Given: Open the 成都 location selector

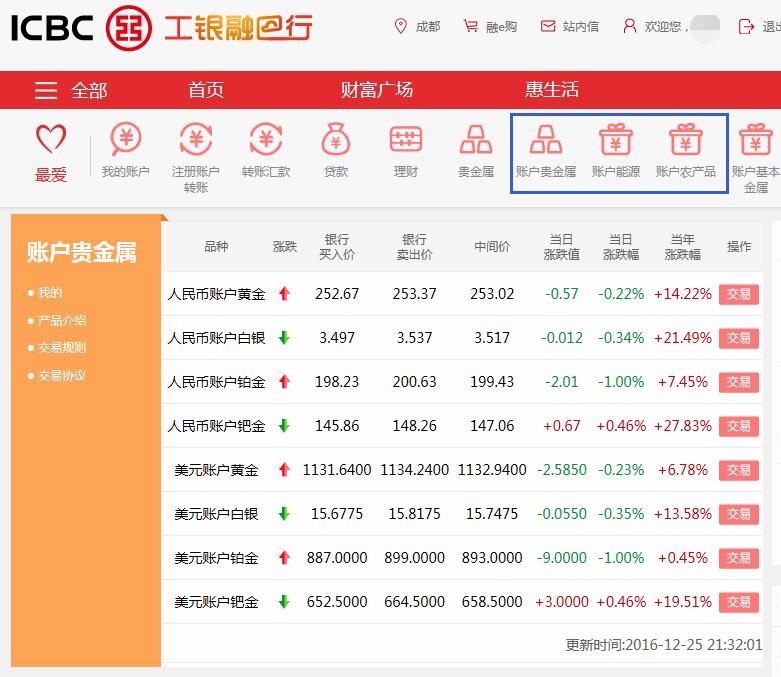Looking at the screenshot, I should (x=417, y=26).
